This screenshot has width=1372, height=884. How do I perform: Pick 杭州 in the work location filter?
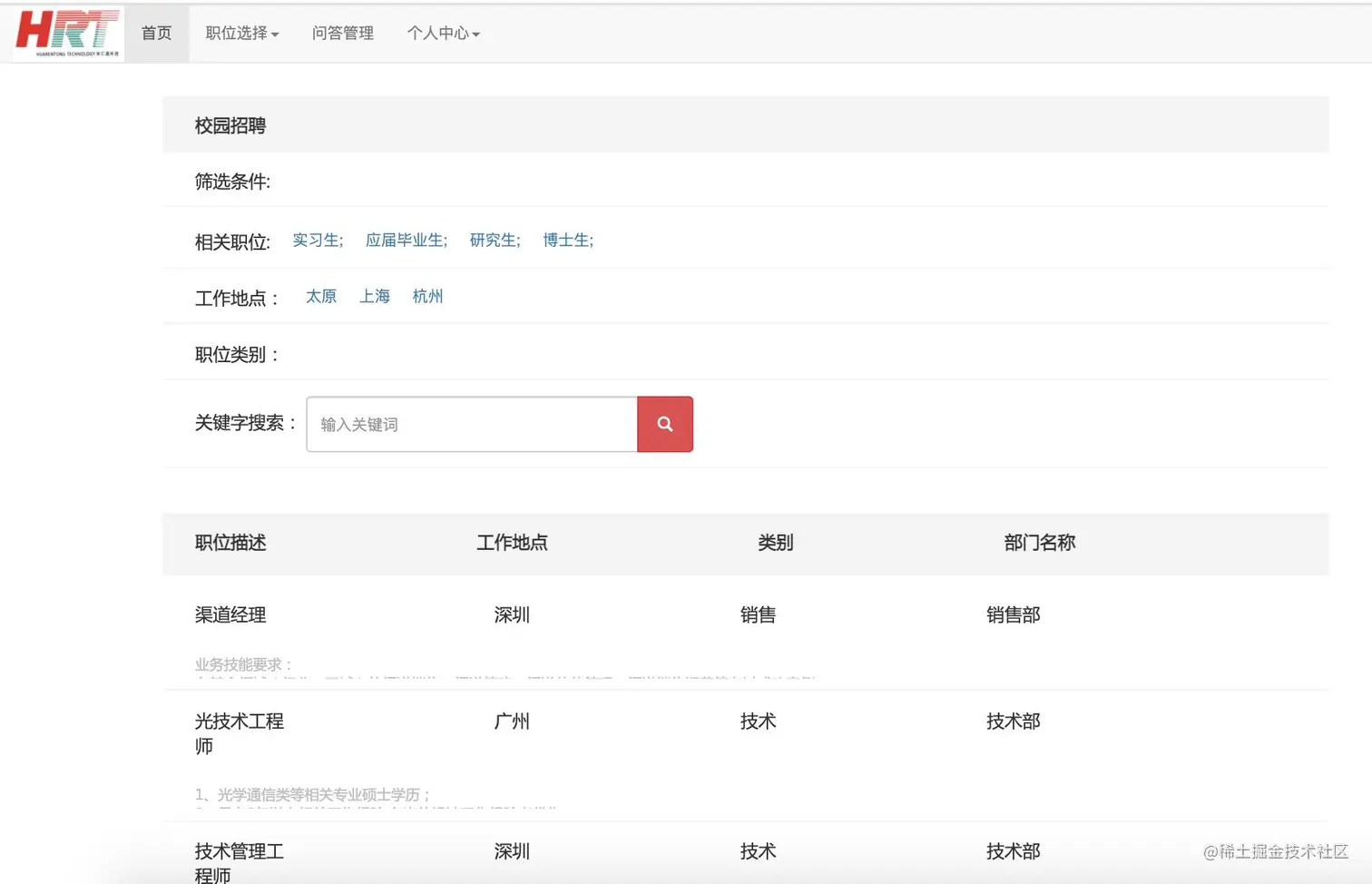click(428, 297)
